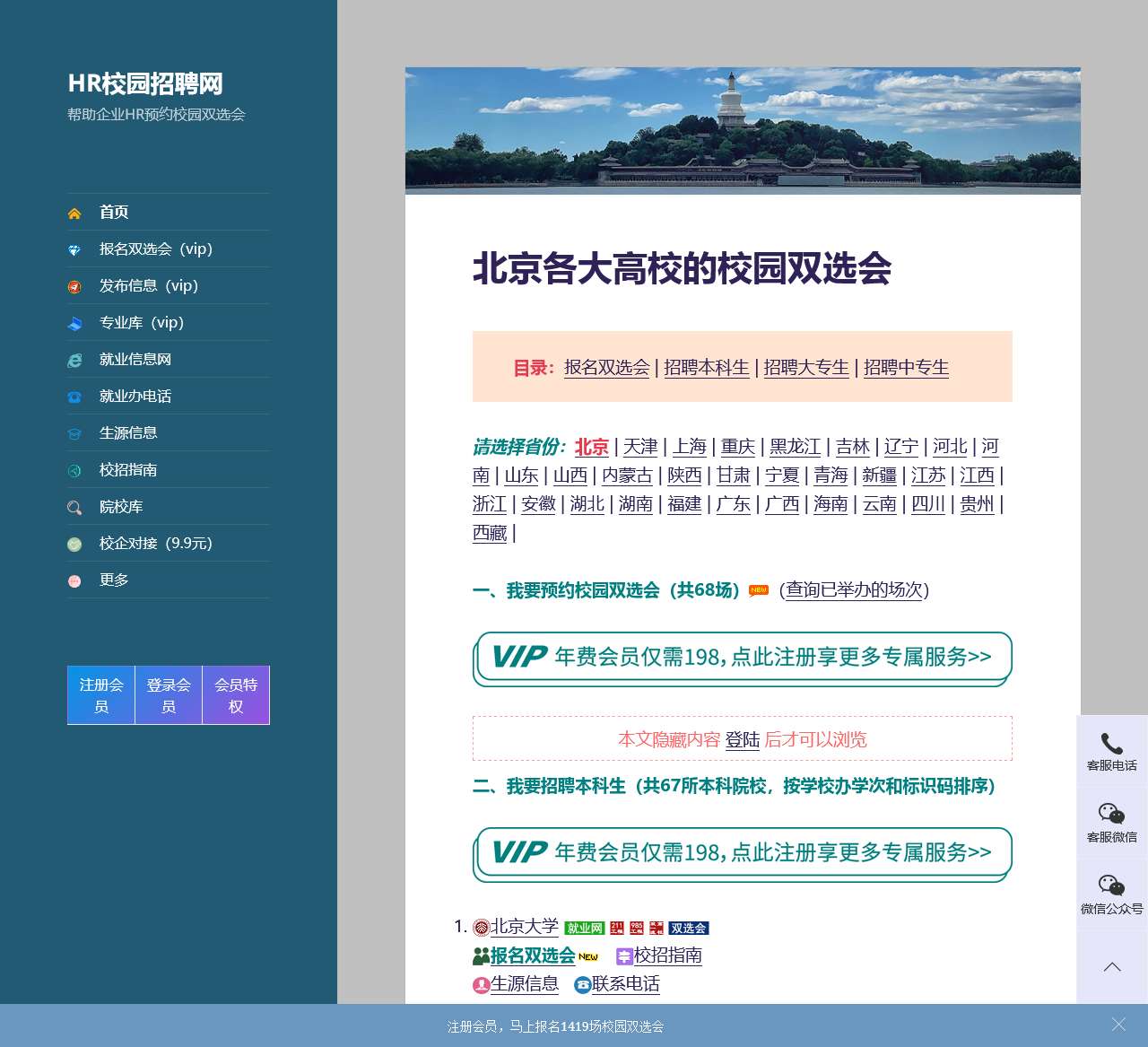Close the bottom registration banner
1148x1047 pixels.
(x=1118, y=1025)
